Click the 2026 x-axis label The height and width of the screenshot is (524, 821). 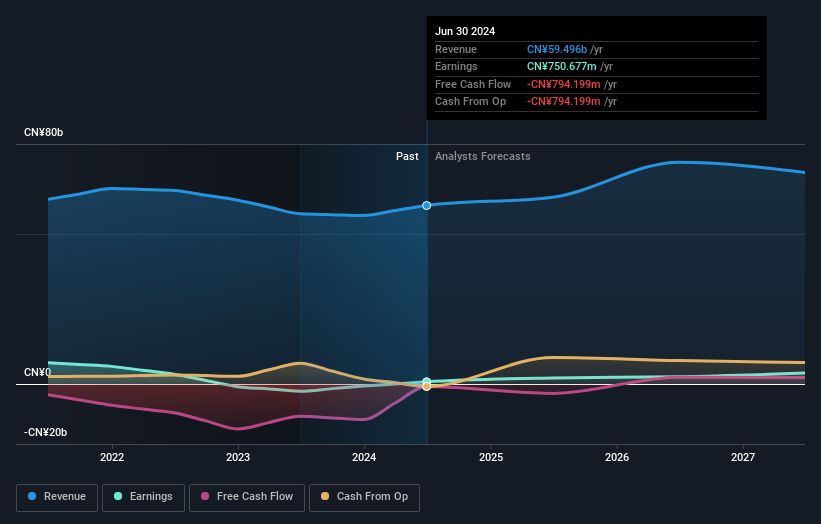tap(617, 458)
